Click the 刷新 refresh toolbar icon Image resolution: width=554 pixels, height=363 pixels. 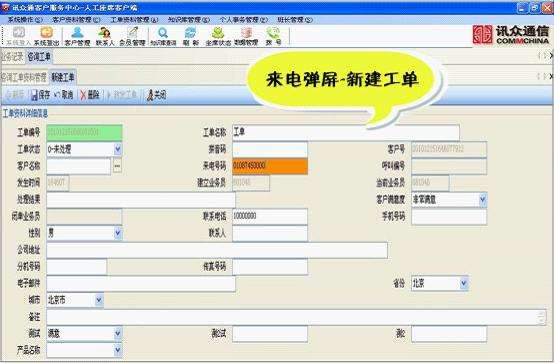click(x=191, y=36)
